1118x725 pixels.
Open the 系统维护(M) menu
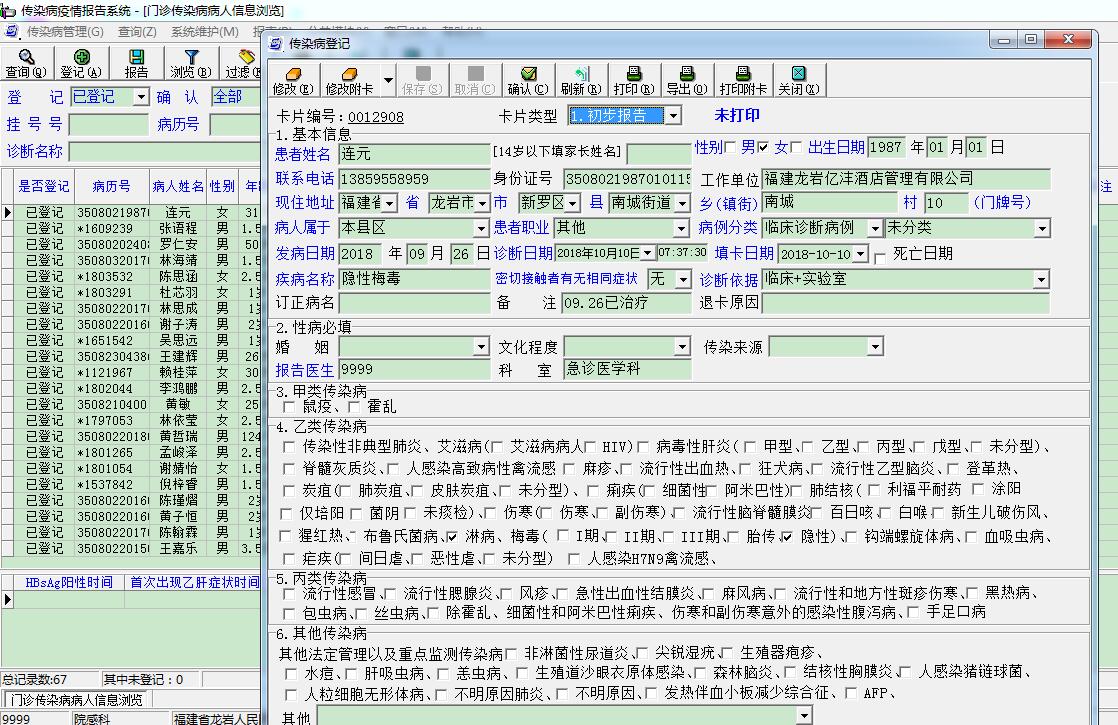pos(205,32)
